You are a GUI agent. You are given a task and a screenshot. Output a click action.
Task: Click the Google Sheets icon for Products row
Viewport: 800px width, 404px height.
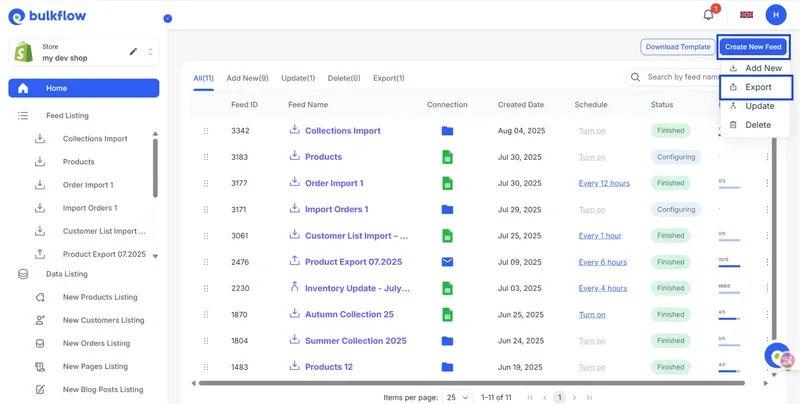[447, 157]
